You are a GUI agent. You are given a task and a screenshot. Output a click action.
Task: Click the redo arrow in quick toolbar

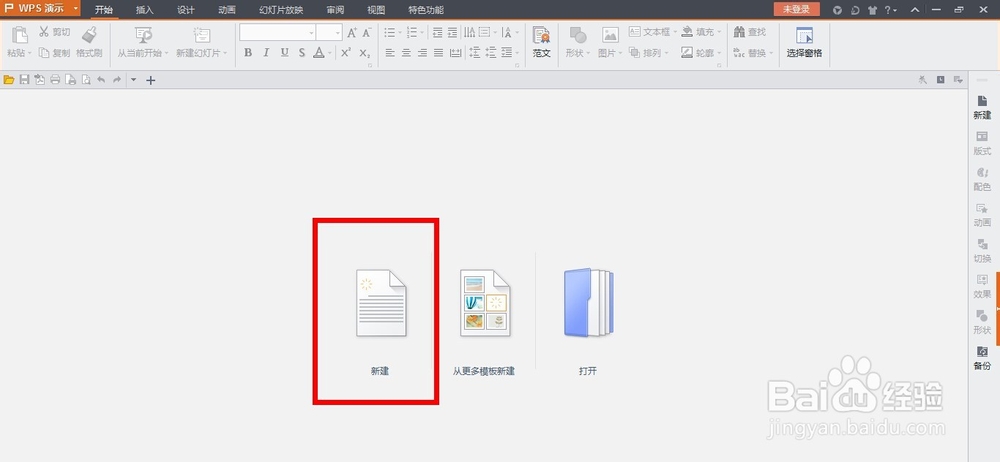117,80
